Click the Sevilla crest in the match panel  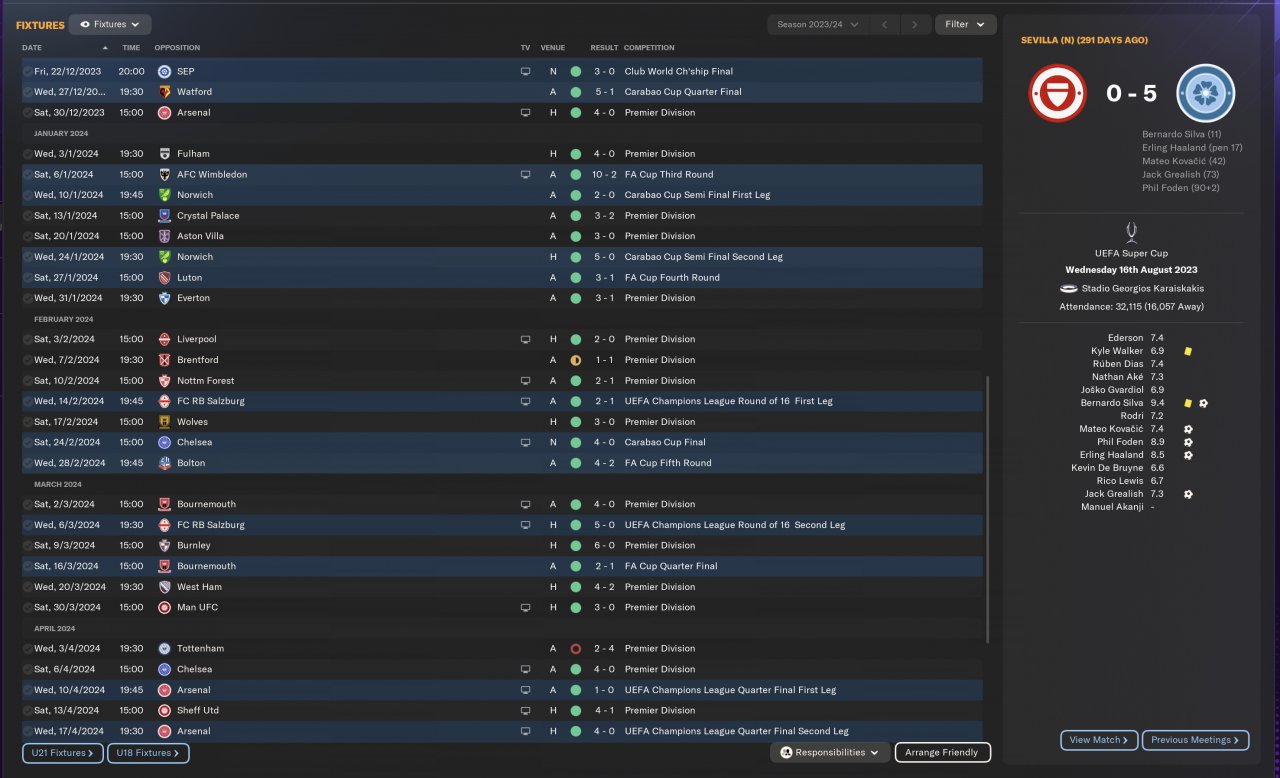[x=1058, y=93]
